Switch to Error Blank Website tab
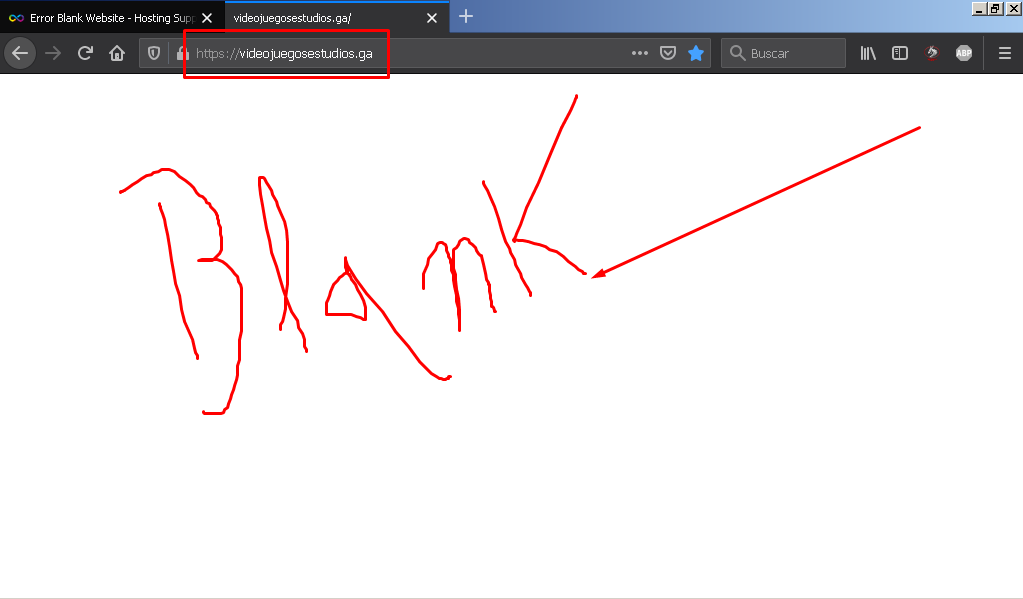Screen dimensions: 1023x599 tap(98, 18)
